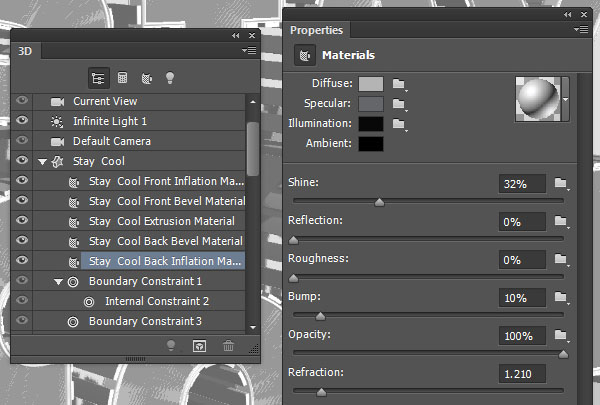The width and height of the screenshot is (600, 405).
Task: Select the Default Camera entry
Action: click(x=112, y=141)
